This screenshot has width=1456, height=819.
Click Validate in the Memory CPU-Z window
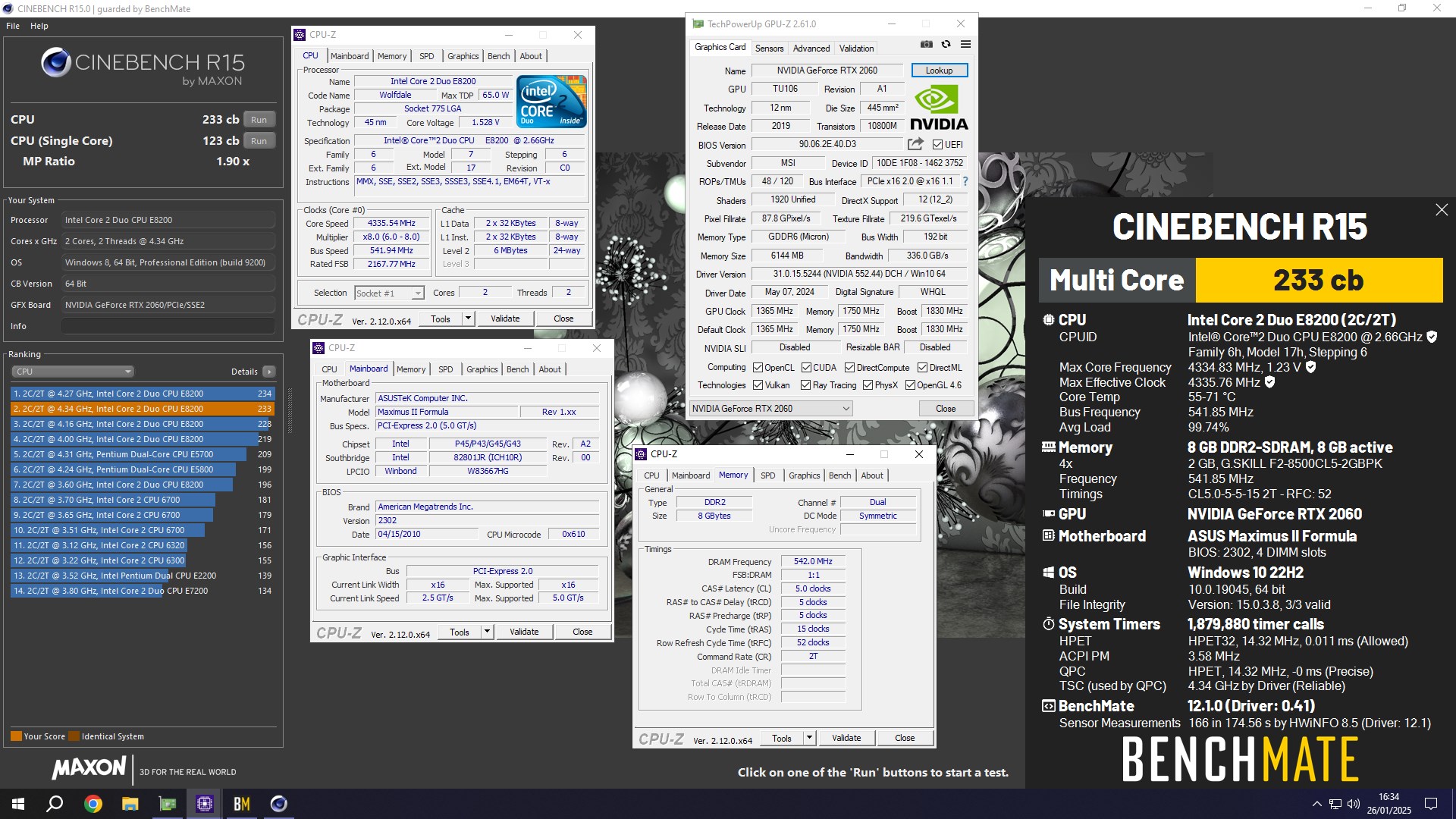(846, 738)
